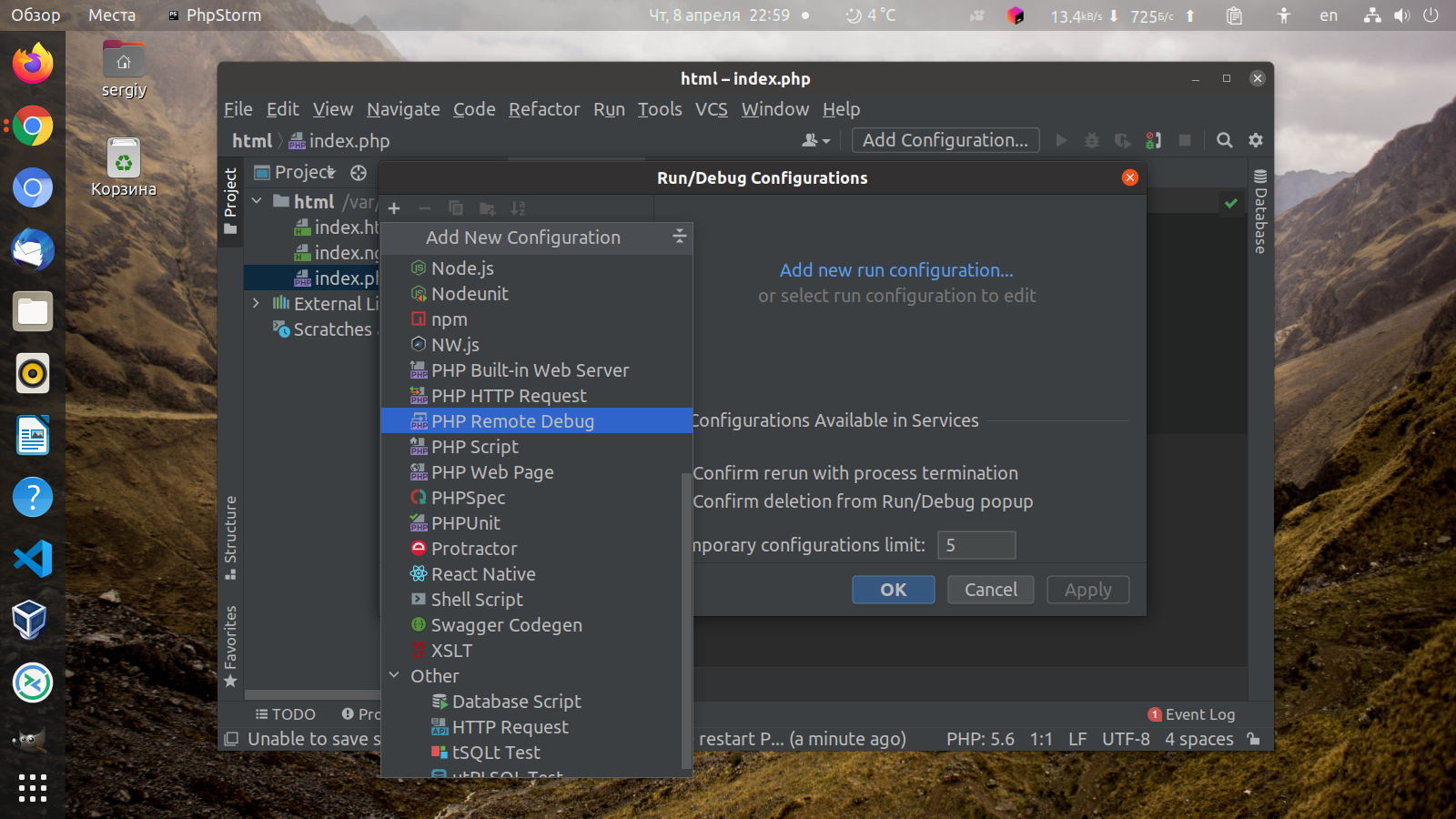Open the Tools menu

pyautogui.click(x=660, y=109)
